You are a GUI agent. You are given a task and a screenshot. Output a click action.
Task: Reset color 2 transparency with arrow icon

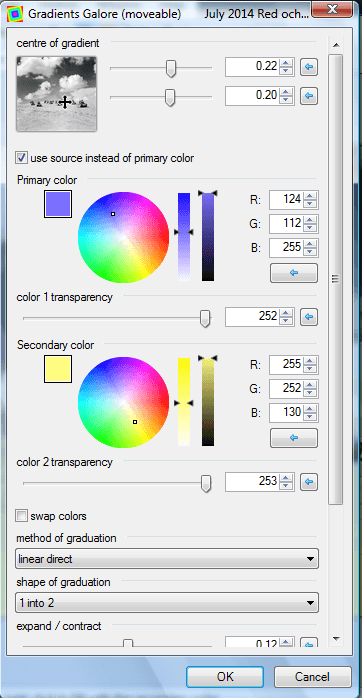click(309, 482)
